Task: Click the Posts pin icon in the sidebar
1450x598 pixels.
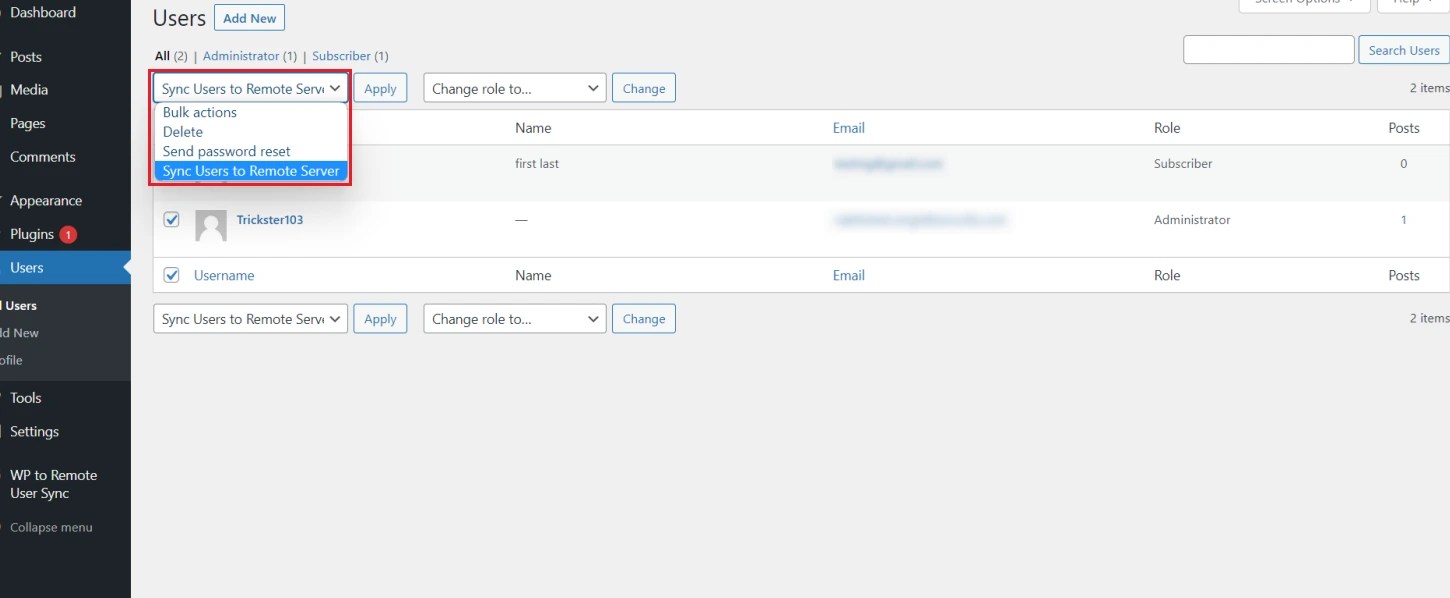Action: point(3,57)
